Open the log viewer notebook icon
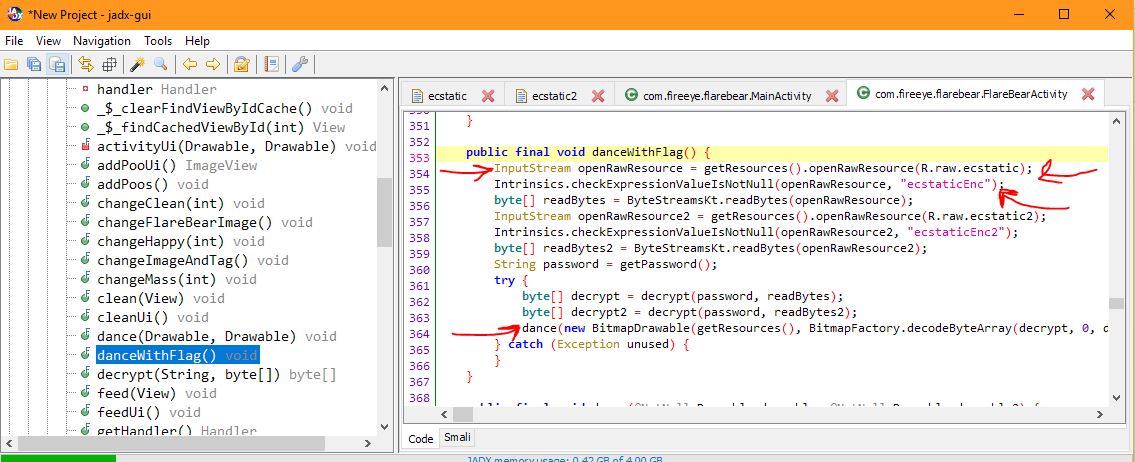The image size is (1135, 462). pyautogui.click(x=271, y=65)
